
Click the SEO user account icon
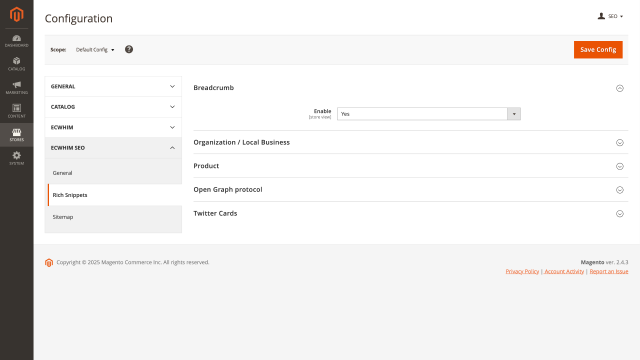tap(601, 16)
